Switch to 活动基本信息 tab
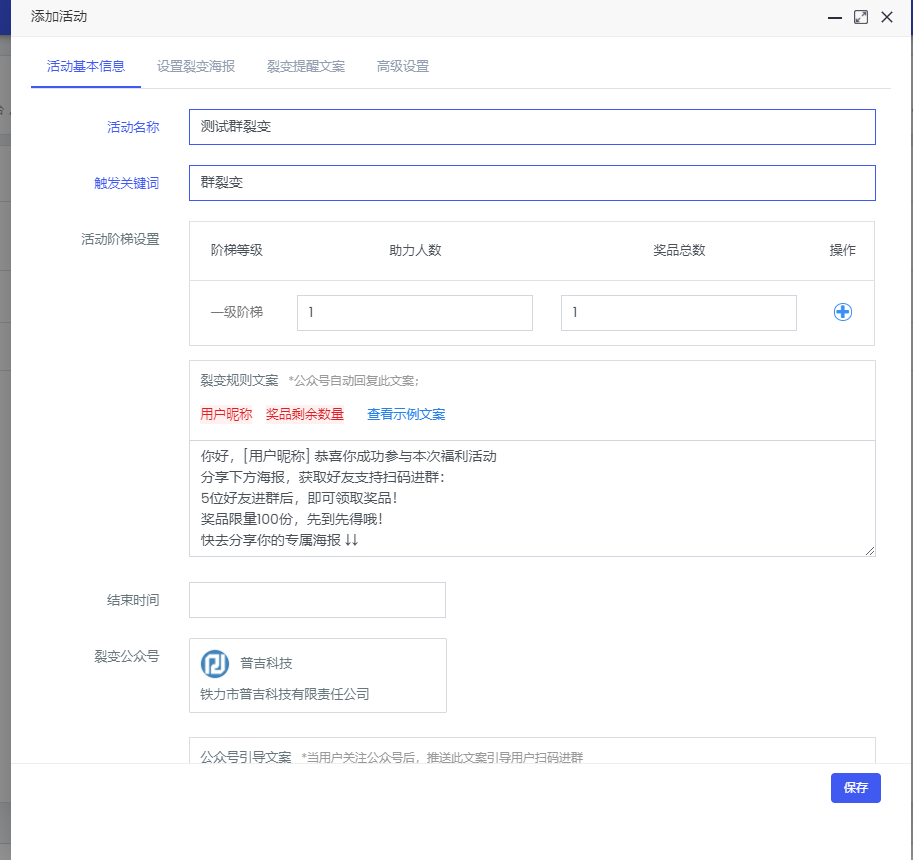The width and height of the screenshot is (913, 860). (x=86, y=66)
